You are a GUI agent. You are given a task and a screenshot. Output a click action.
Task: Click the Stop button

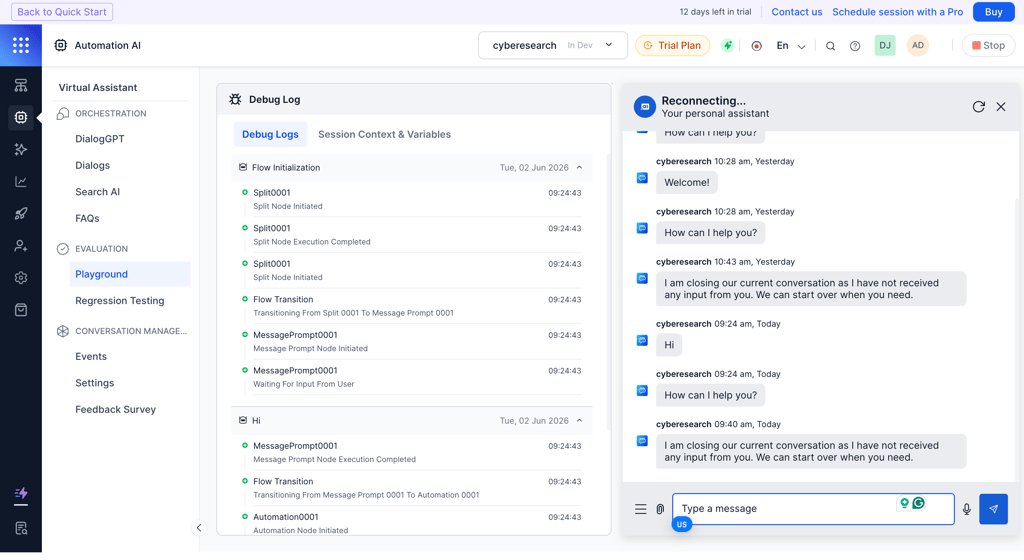(x=988, y=46)
